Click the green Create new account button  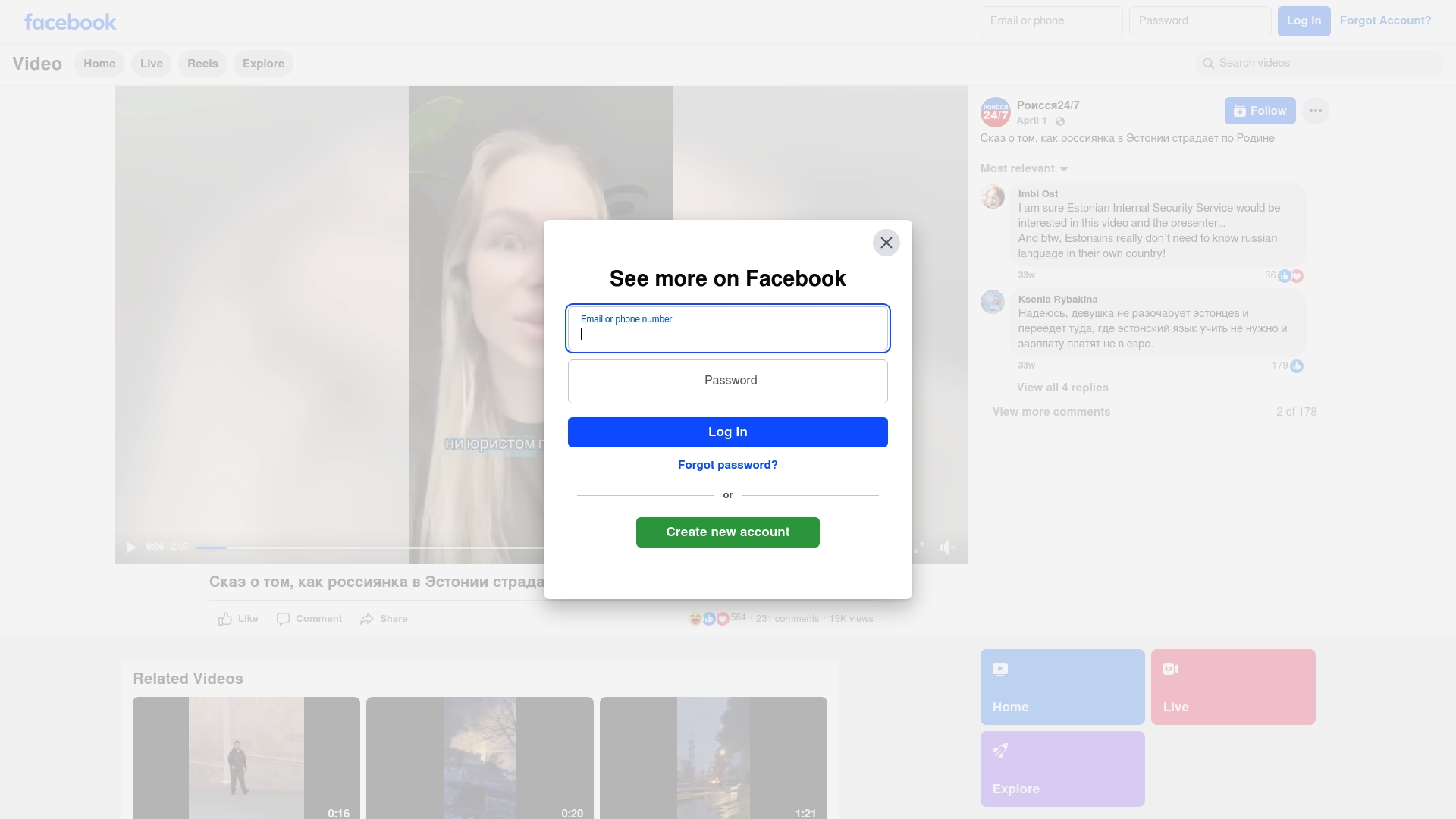(727, 532)
